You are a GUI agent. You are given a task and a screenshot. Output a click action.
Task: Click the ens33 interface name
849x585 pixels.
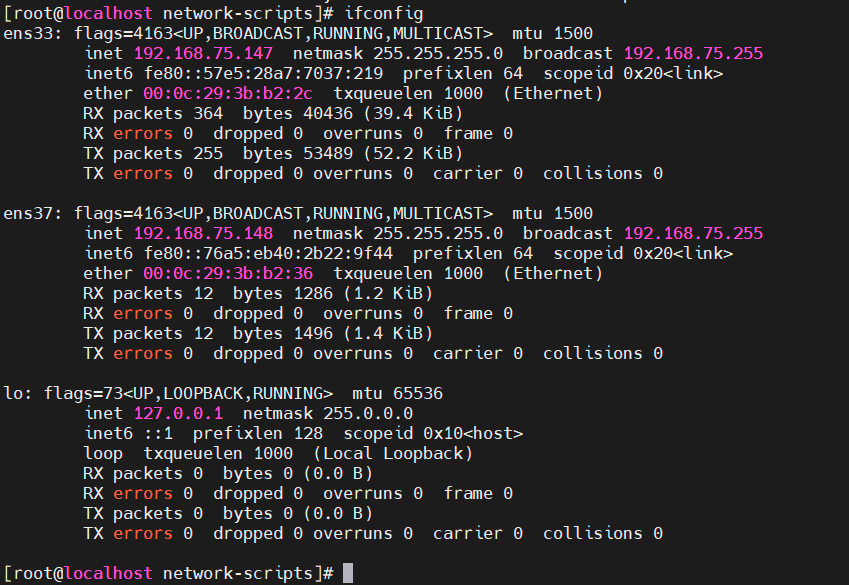click(x=28, y=34)
